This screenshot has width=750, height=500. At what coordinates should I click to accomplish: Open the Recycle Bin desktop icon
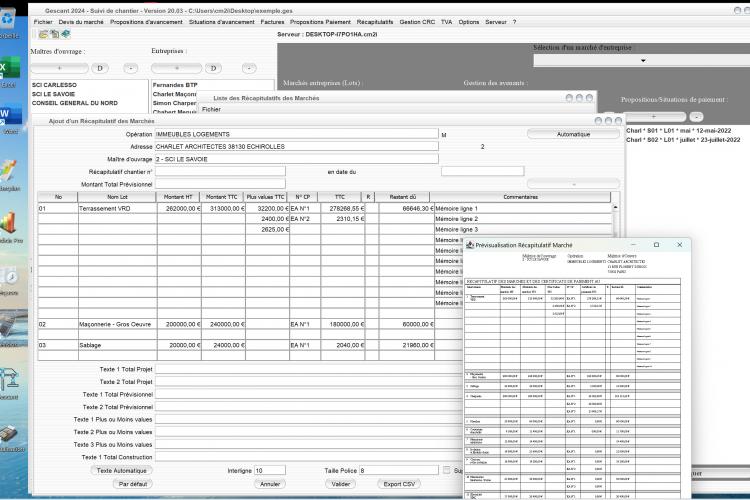point(8,20)
